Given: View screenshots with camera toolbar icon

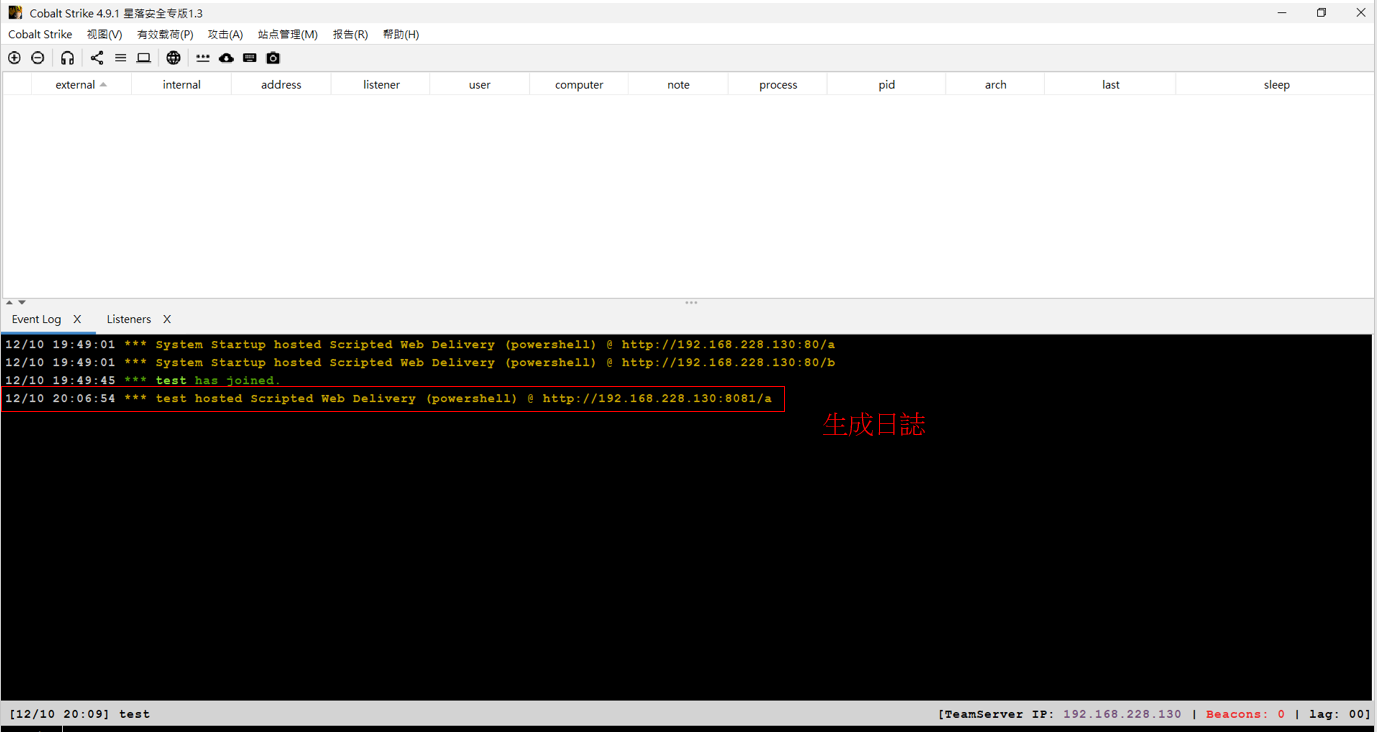Looking at the screenshot, I should coord(273,58).
